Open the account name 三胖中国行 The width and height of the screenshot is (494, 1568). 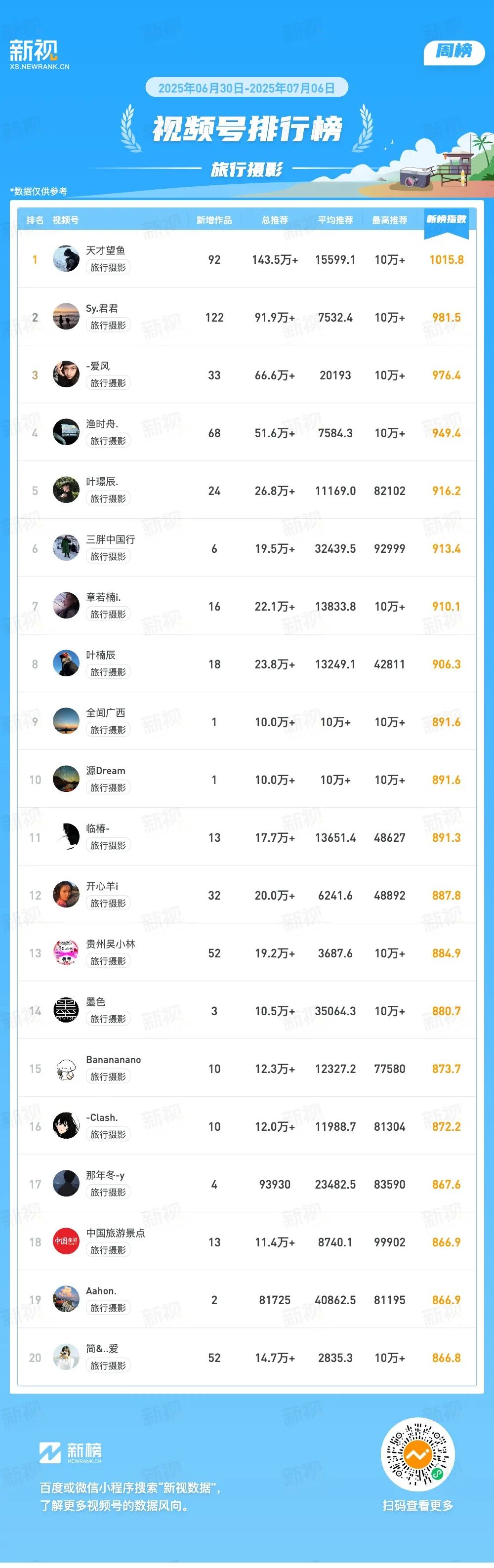[110, 539]
